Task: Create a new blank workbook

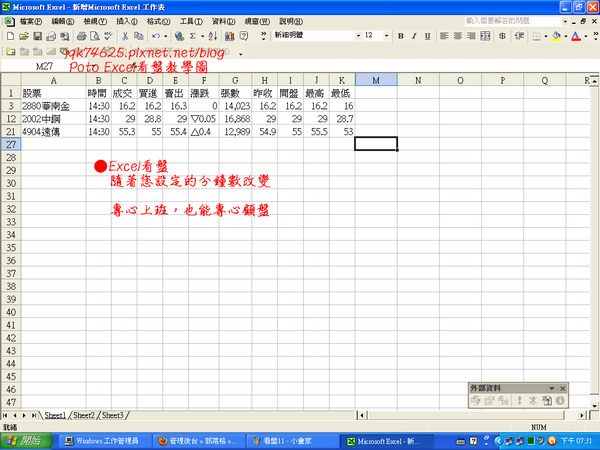Action: pos(10,36)
